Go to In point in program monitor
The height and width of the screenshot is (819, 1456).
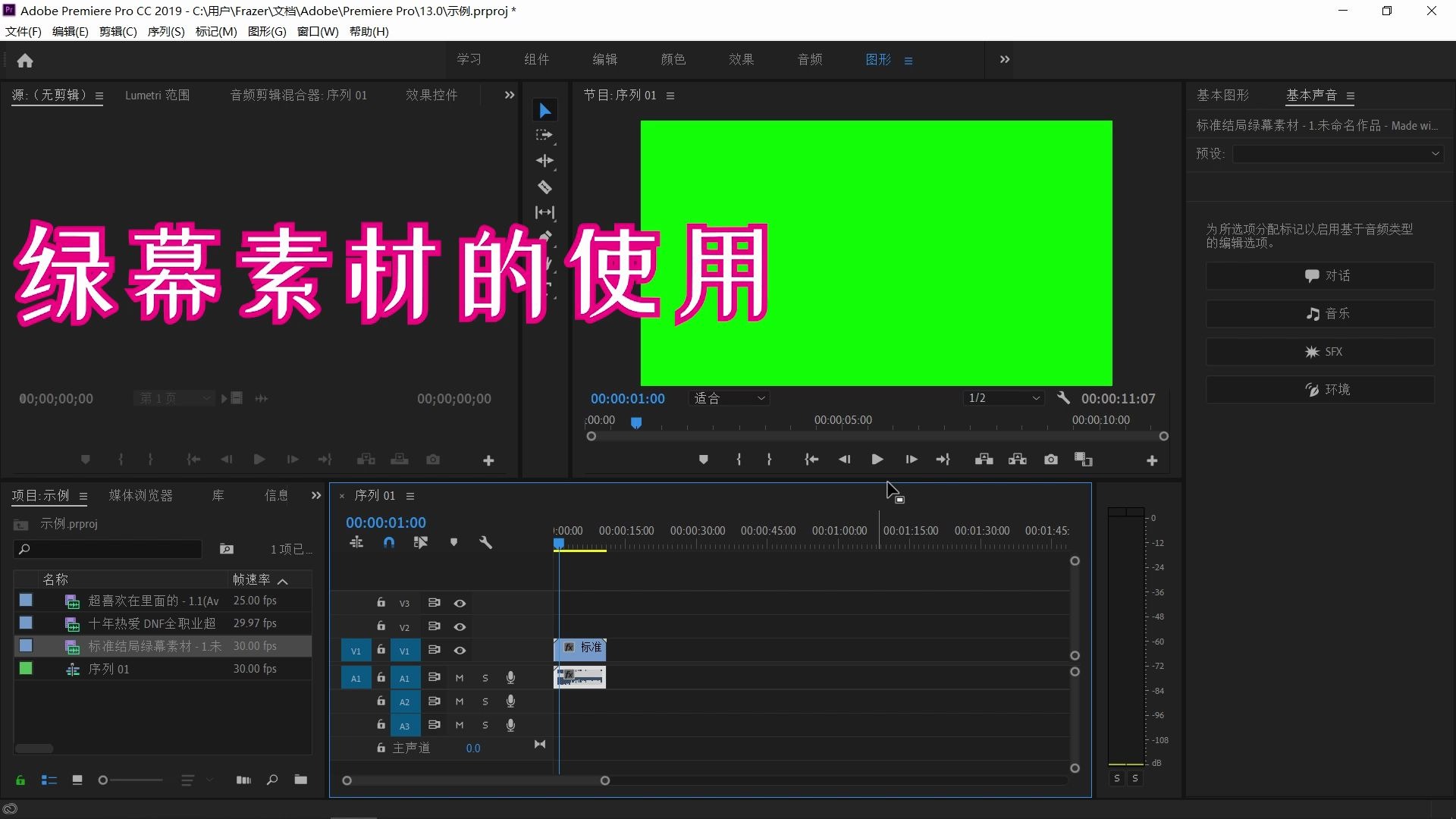811,460
